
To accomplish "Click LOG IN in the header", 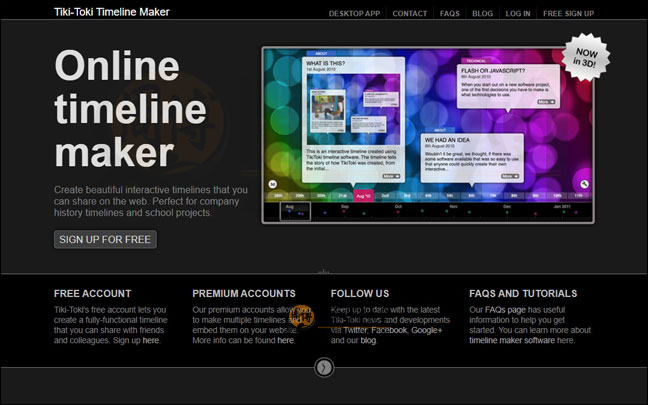I will (x=518, y=14).
